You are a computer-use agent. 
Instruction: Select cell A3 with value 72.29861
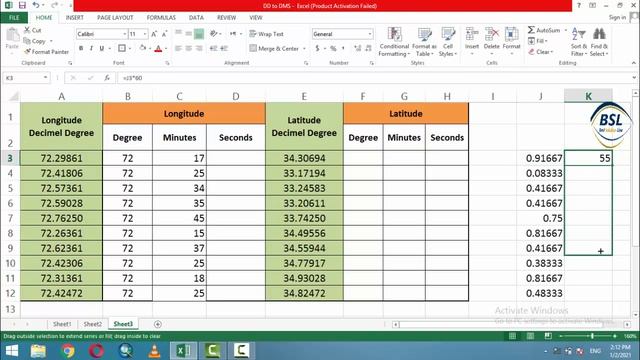[x=61, y=158]
